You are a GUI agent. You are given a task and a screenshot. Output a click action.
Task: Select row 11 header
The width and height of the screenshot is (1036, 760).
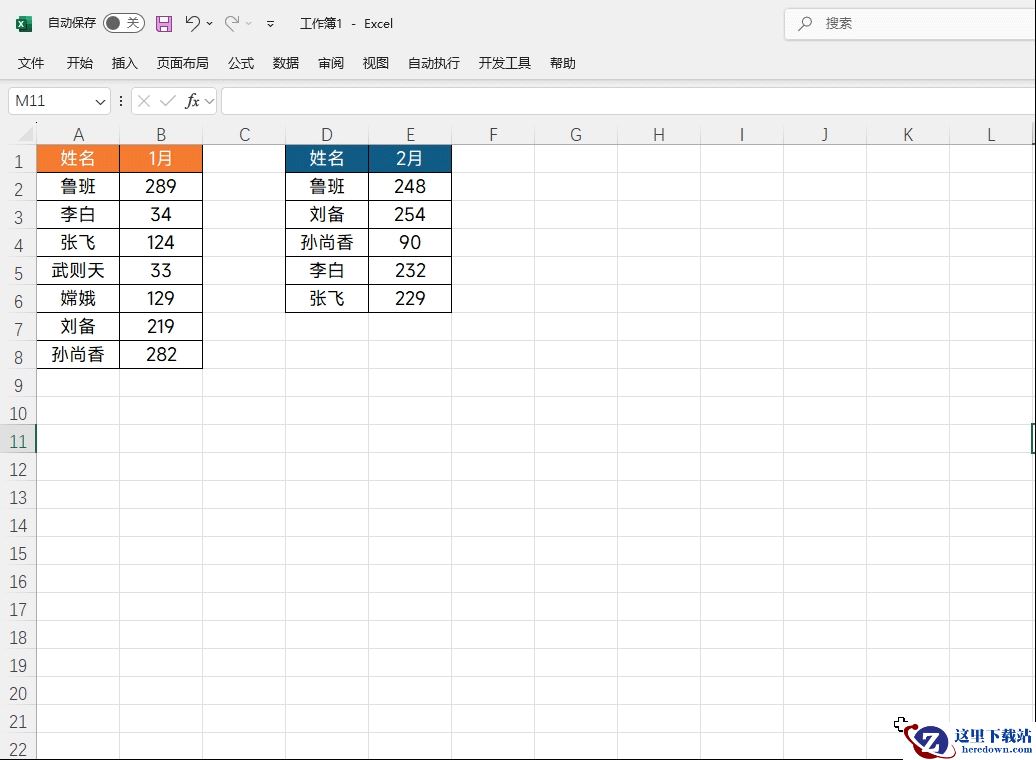tap(18, 441)
